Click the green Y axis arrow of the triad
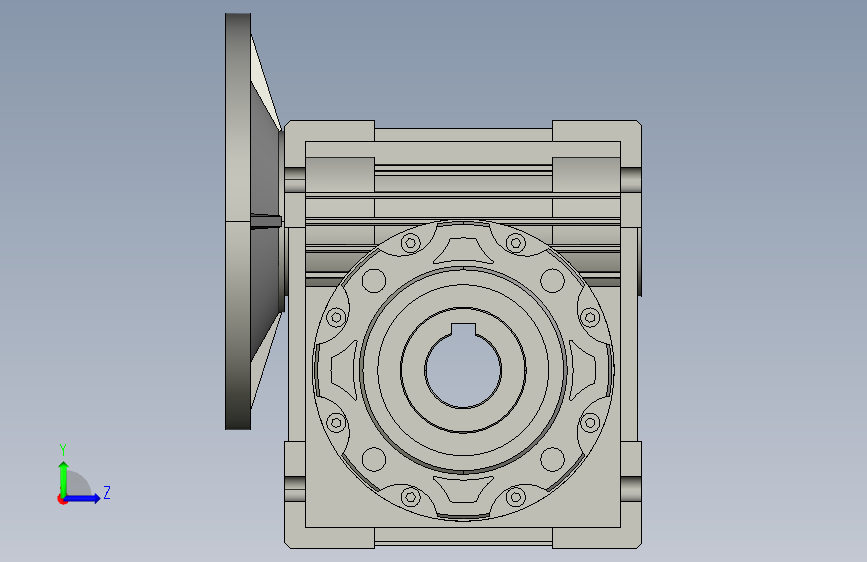This screenshot has height=562, width=867. (64, 478)
